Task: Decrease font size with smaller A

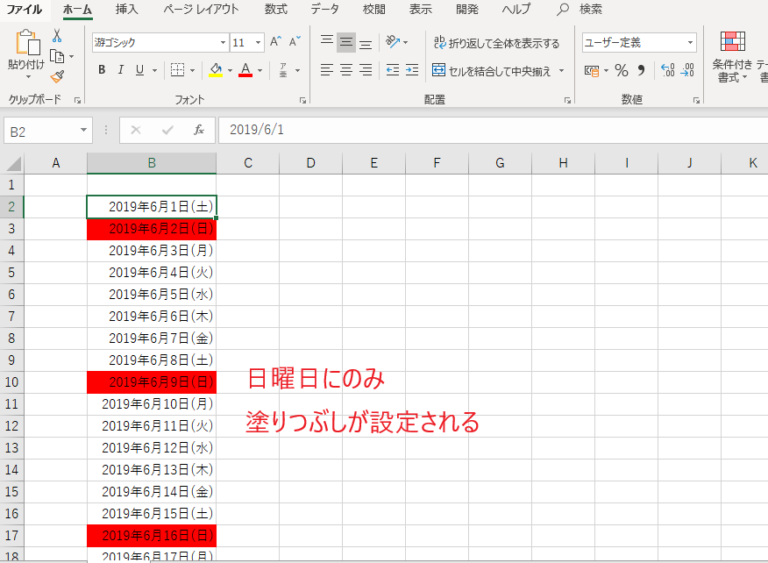Action: pyautogui.click(x=294, y=42)
